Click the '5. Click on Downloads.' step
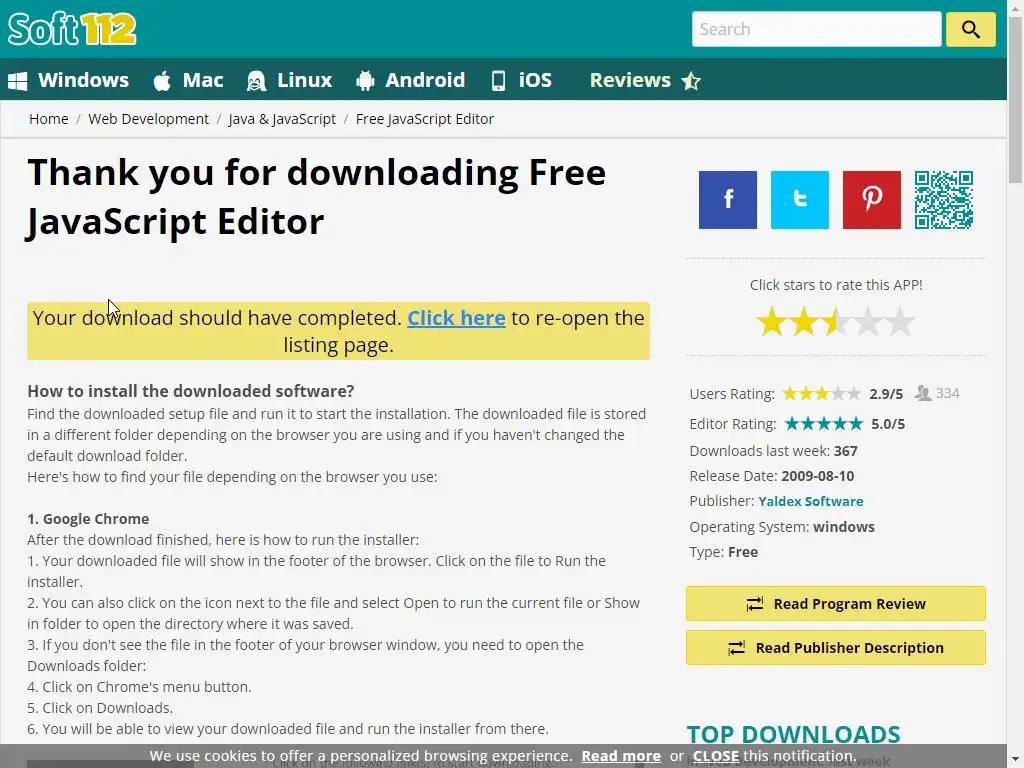 click(x=99, y=708)
